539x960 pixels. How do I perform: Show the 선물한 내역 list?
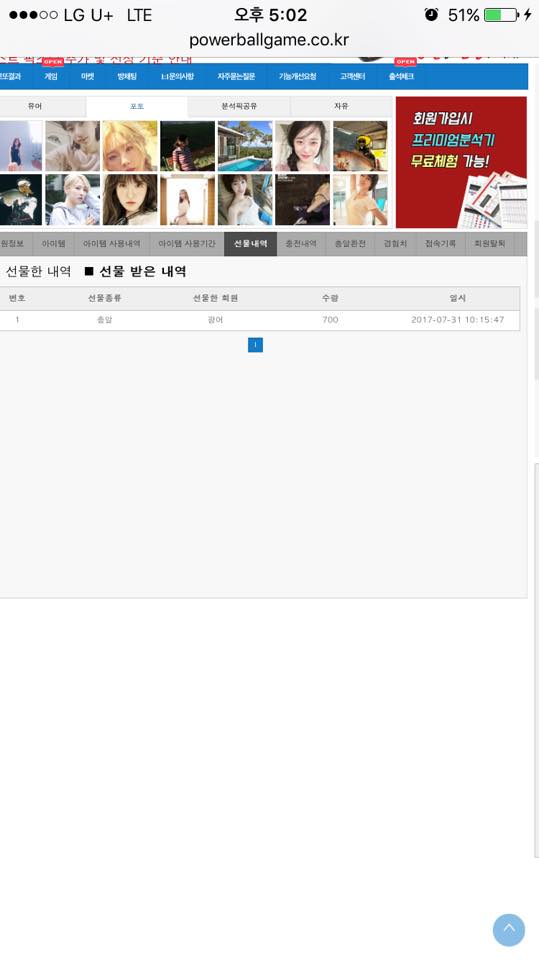[x=36, y=271]
